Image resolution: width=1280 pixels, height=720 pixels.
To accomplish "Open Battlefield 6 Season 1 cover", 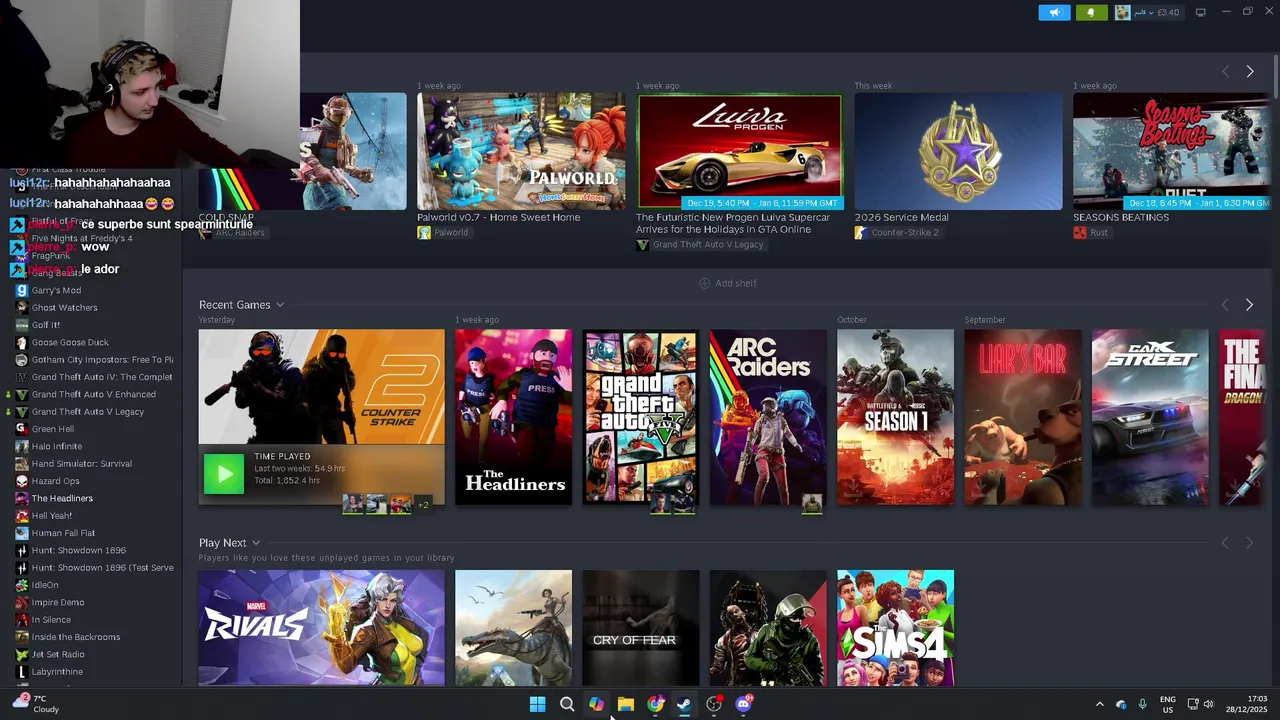I will click(895, 417).
